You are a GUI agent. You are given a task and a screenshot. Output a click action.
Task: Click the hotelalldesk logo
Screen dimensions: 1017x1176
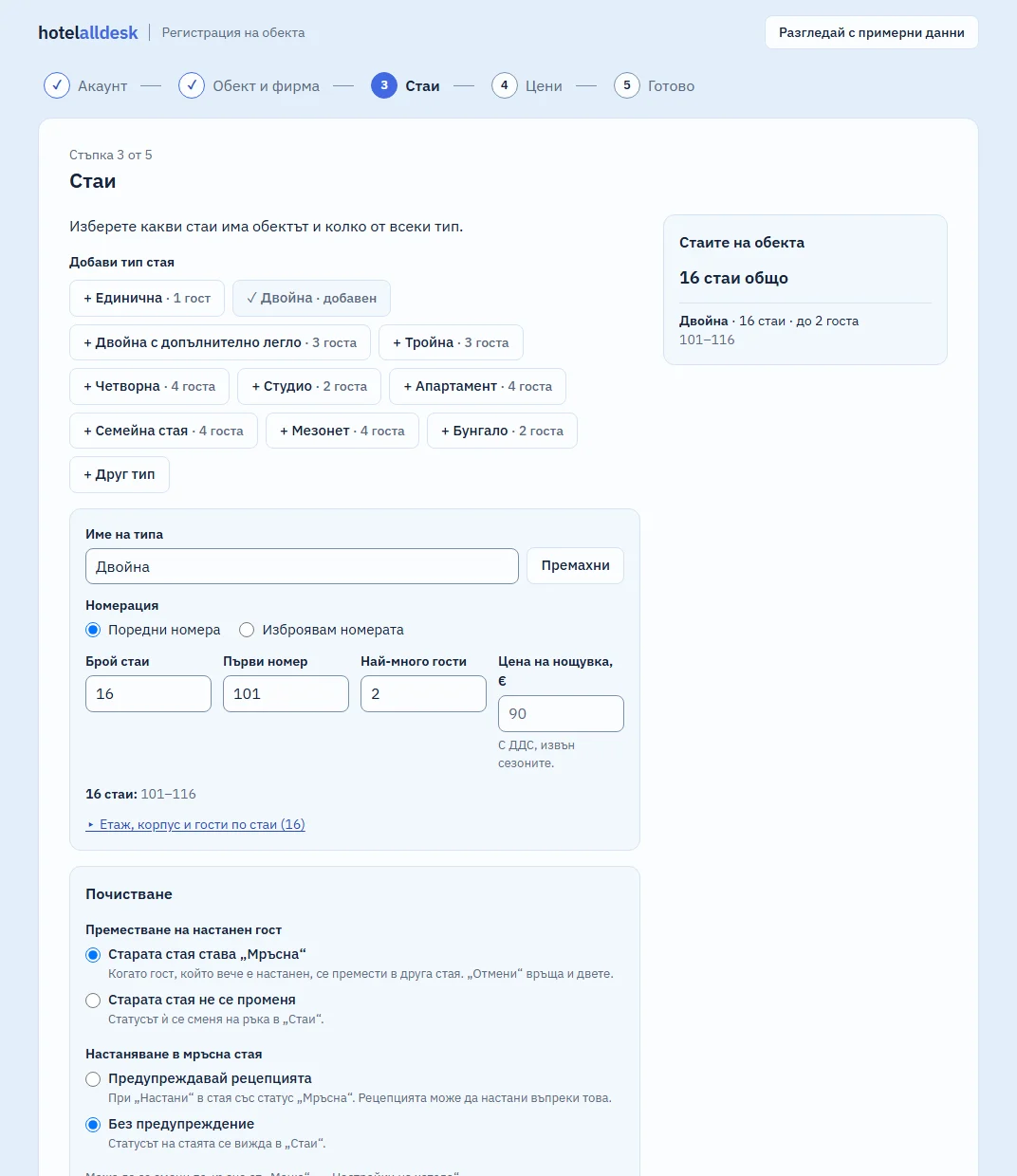point(88,32)
